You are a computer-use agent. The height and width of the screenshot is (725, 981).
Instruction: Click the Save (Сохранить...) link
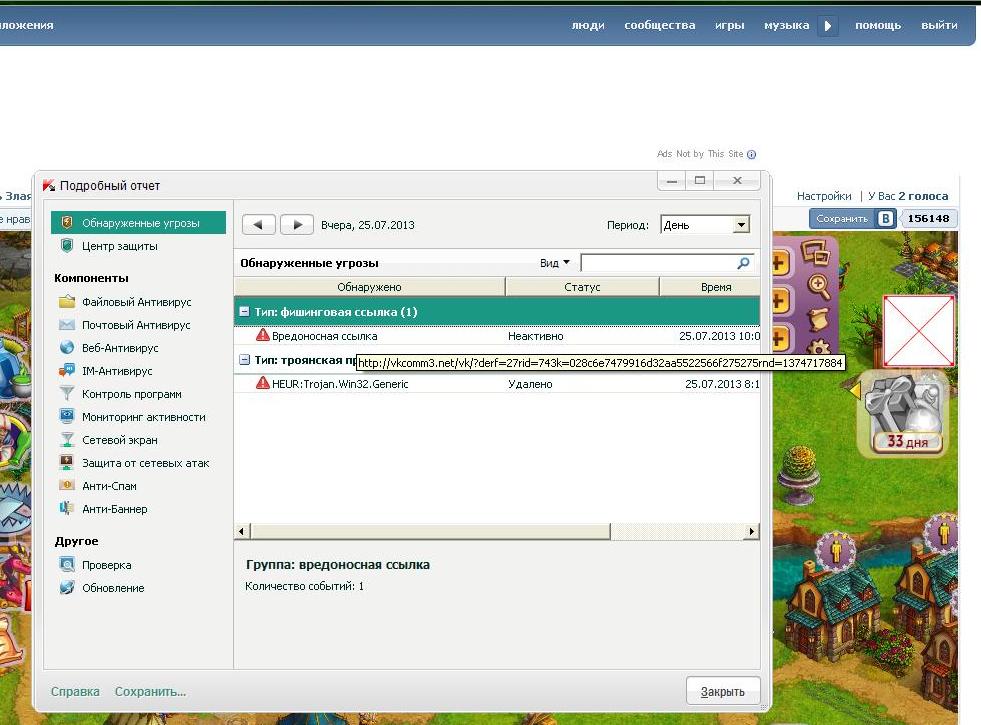(150, 691)
